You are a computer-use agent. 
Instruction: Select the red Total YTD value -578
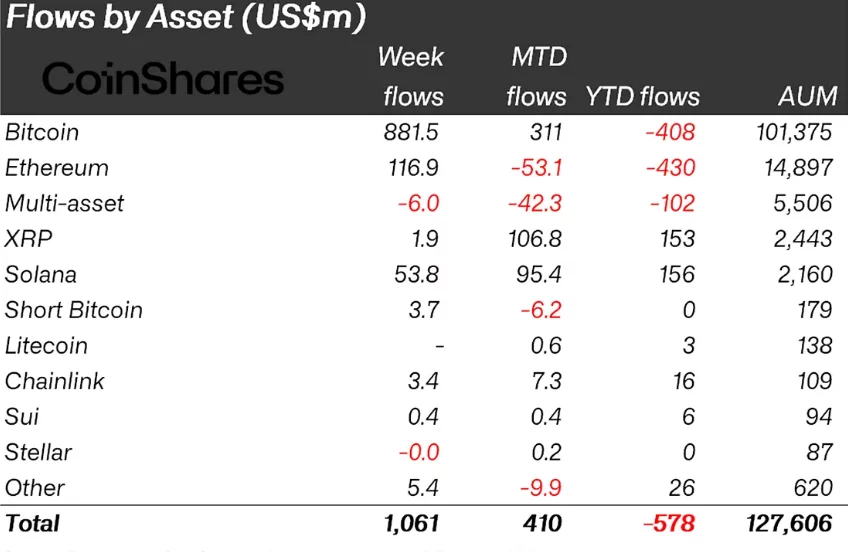(x=668, y=523)
